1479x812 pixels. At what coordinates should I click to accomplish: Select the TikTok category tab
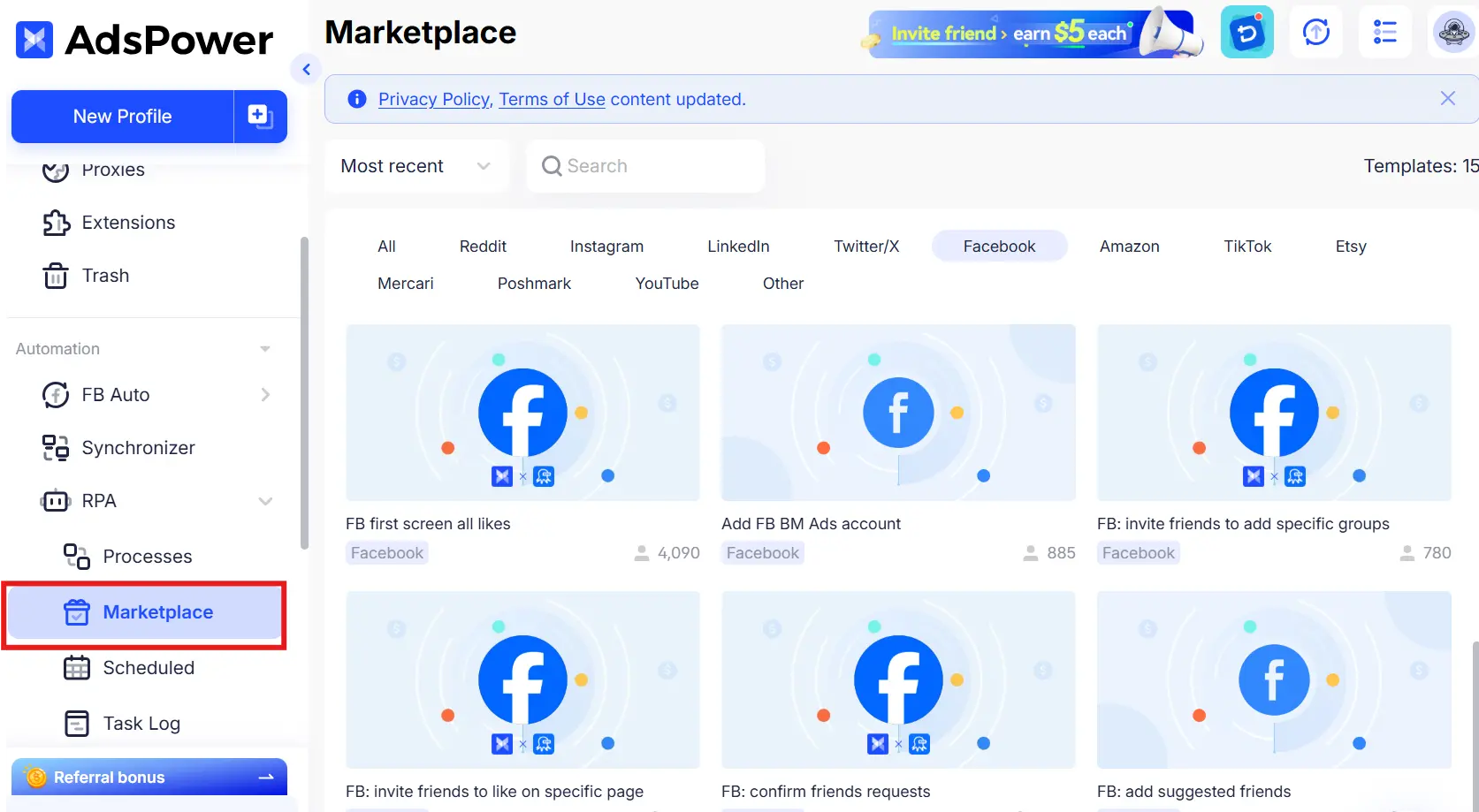(1247, 247)
